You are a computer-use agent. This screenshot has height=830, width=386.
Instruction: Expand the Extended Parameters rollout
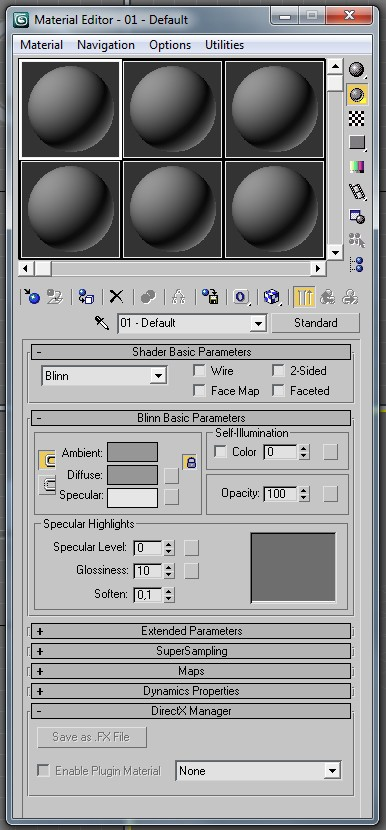tap(191, 631)
